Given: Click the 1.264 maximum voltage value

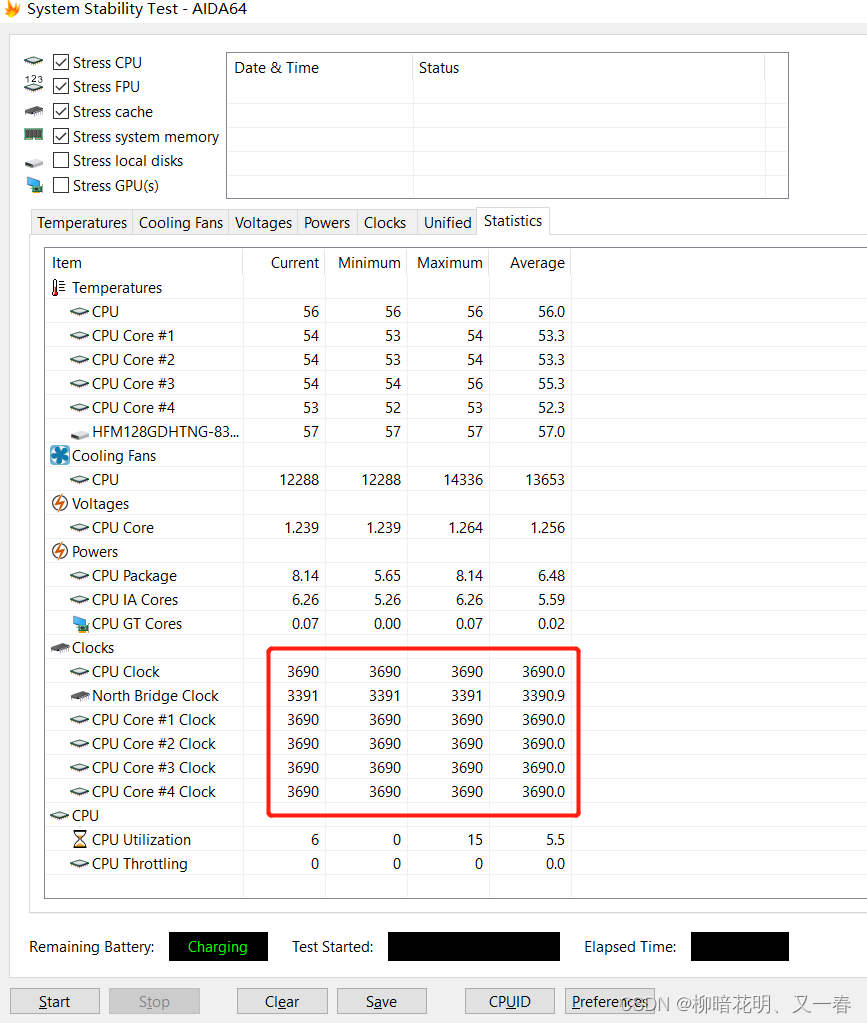Looking at the screenshot, I should coord(466,527).
